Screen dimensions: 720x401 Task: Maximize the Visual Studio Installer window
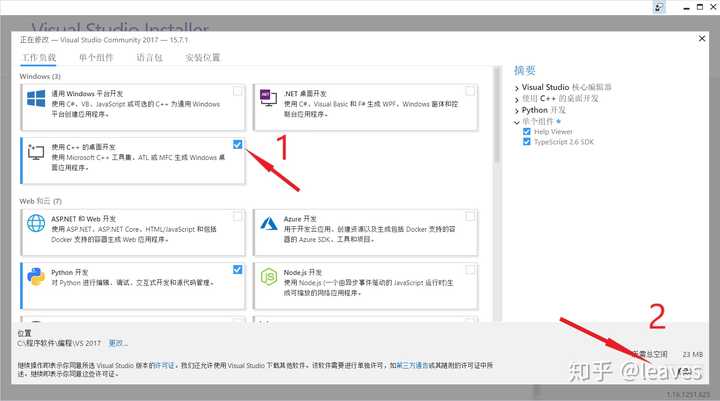700,7
